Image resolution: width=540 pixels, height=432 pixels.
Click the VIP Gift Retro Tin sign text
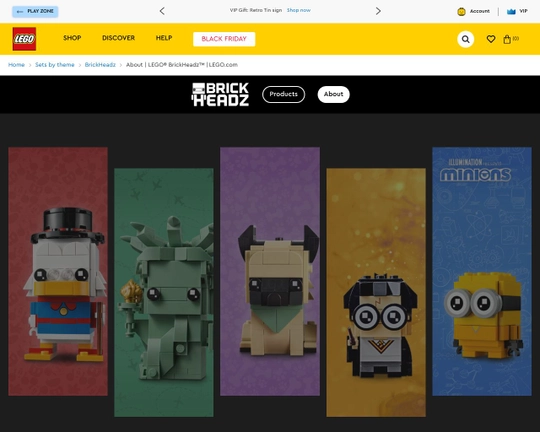tap(256, 10)
